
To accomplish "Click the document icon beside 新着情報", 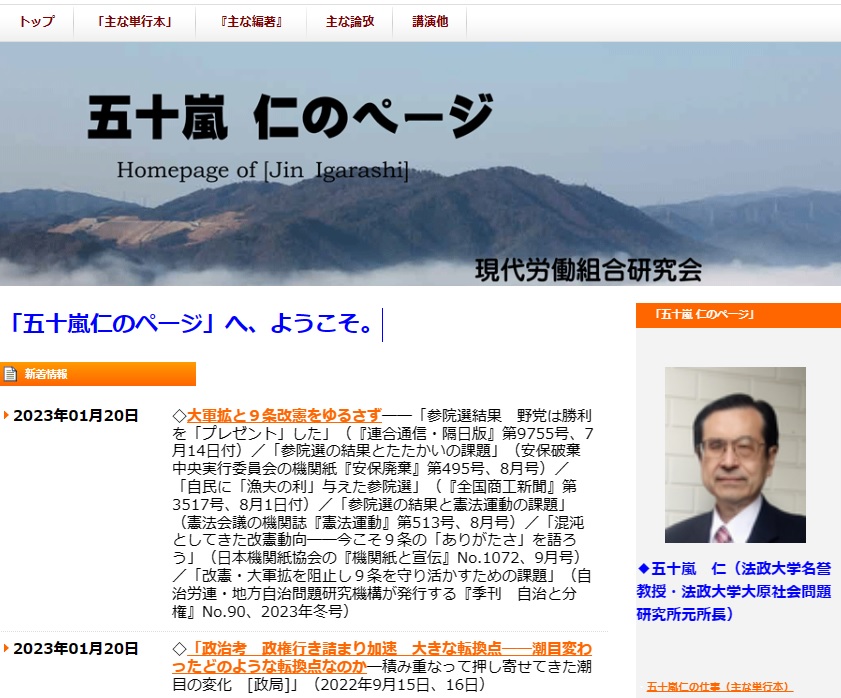I will [10, 374].
